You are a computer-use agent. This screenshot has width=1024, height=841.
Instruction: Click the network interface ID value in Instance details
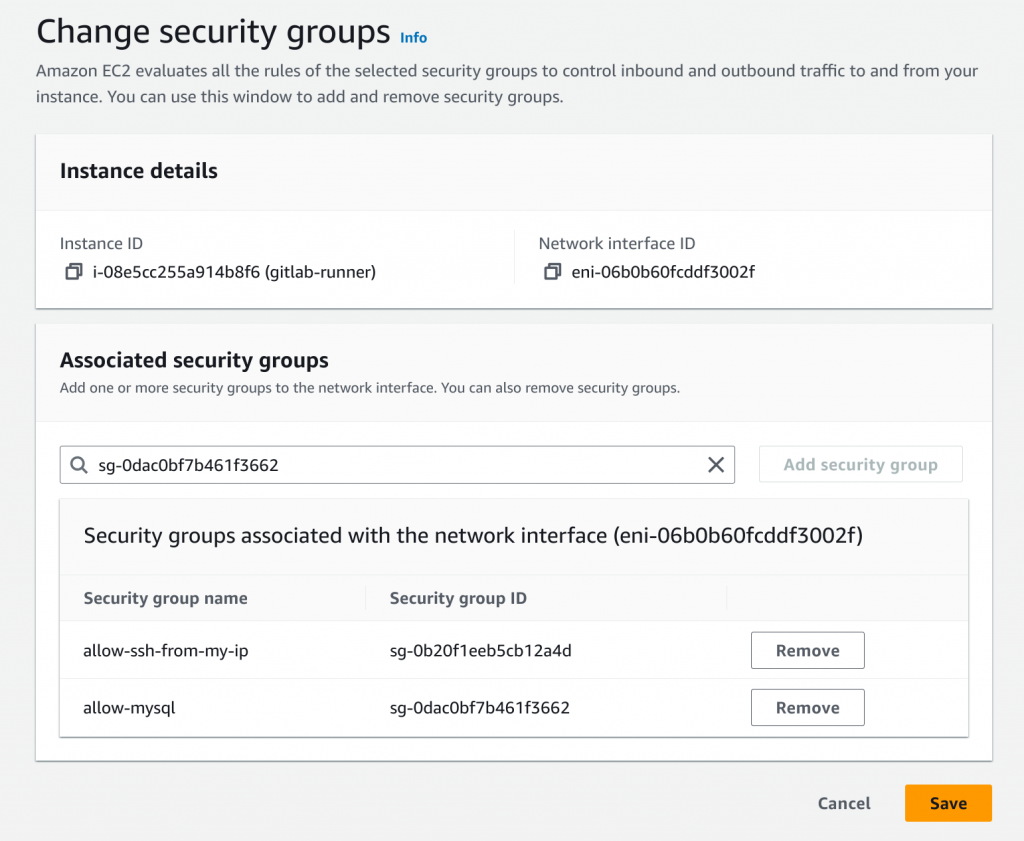663,272
